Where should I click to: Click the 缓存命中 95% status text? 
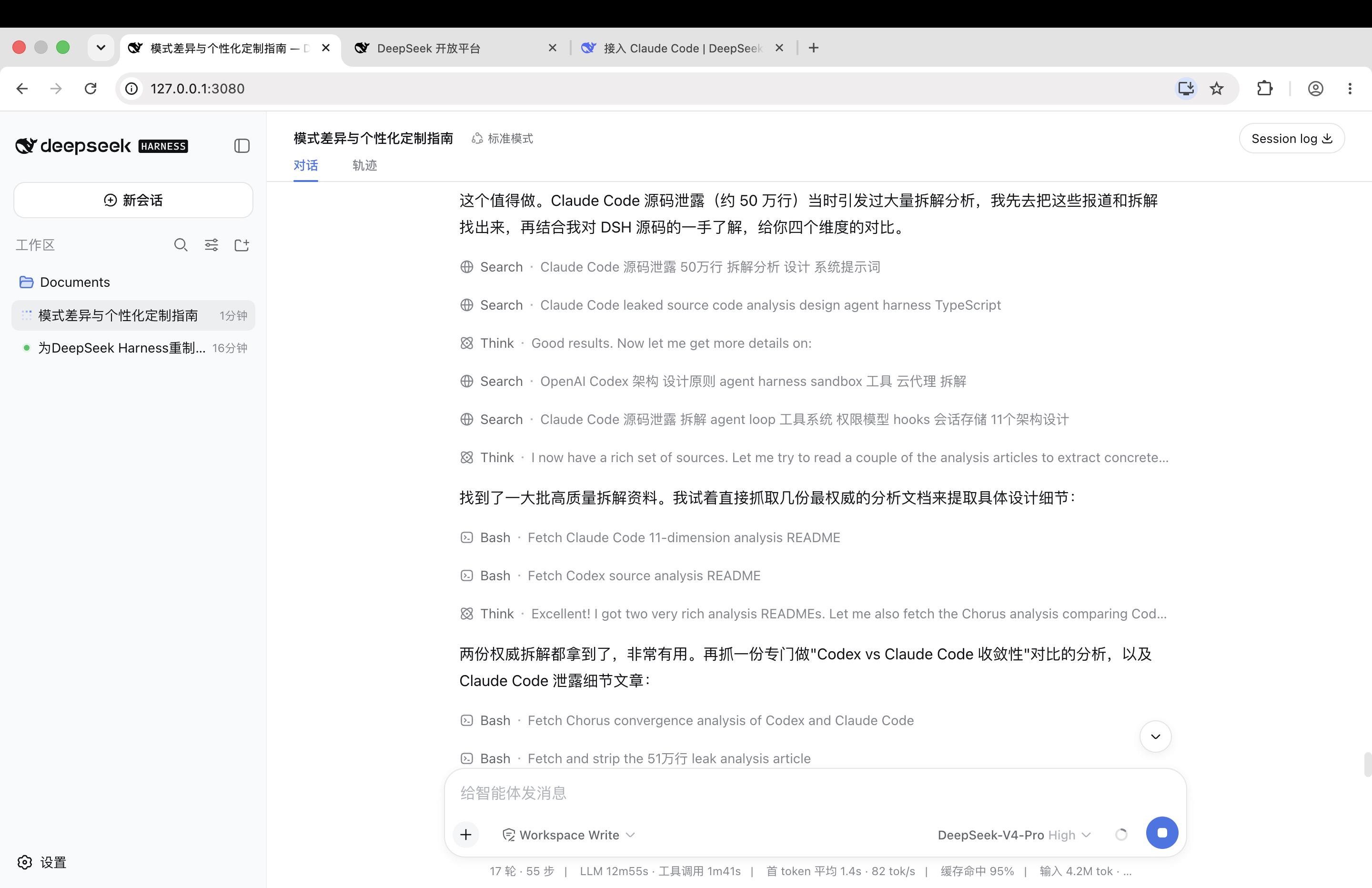click(977, 871)
